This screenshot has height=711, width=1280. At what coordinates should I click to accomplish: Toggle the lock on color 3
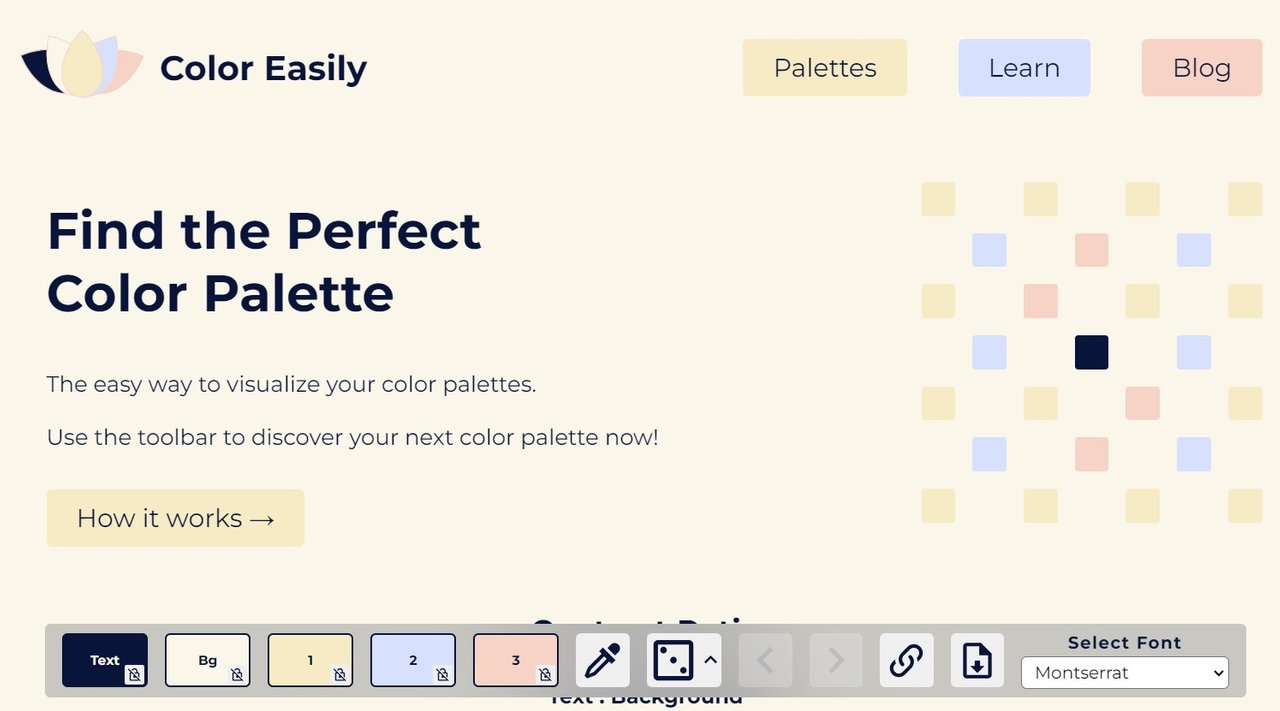(545, 675)
